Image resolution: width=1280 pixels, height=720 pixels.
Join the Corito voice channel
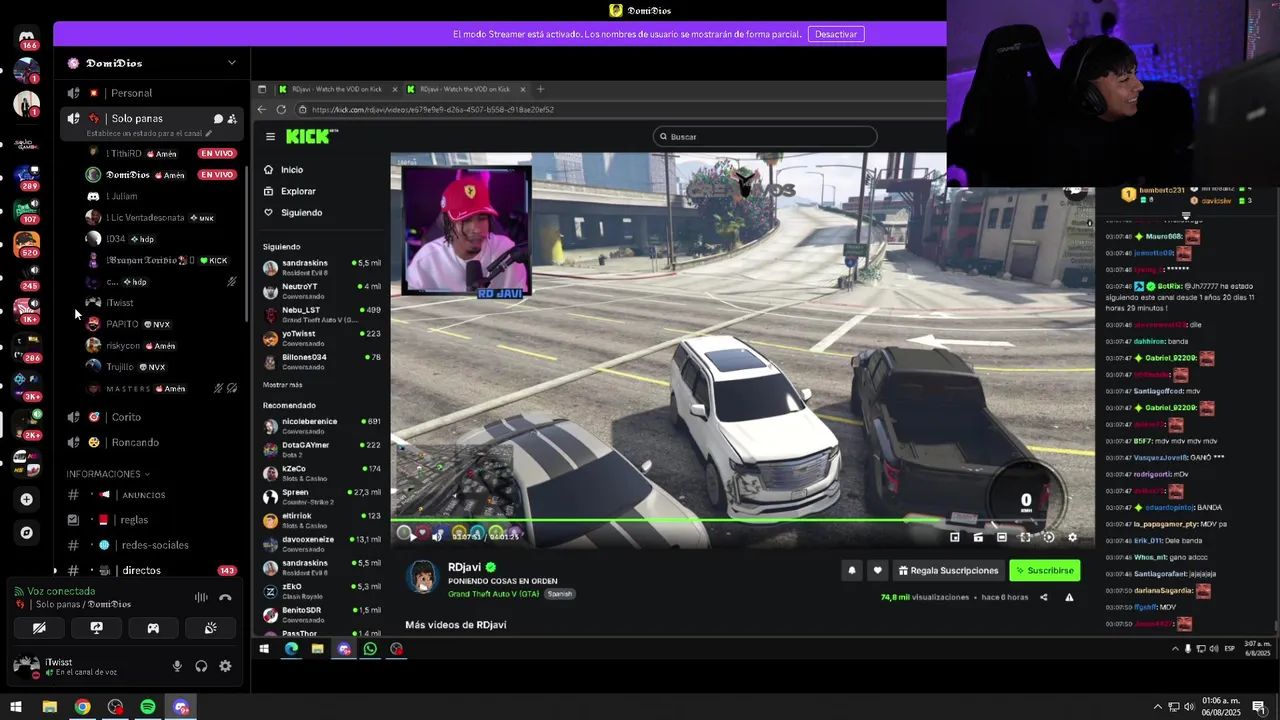coord(152,417)
